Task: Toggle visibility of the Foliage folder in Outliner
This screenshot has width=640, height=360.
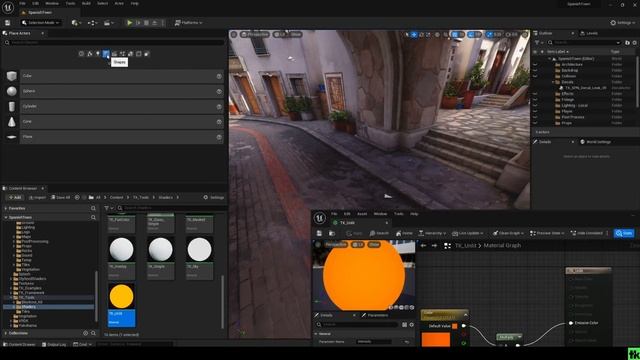Action: 535,100
